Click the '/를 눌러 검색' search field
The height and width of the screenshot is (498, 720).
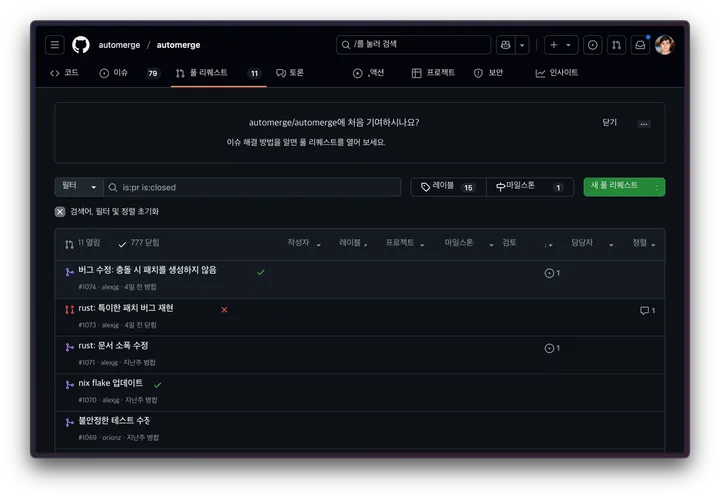[413, 45]
